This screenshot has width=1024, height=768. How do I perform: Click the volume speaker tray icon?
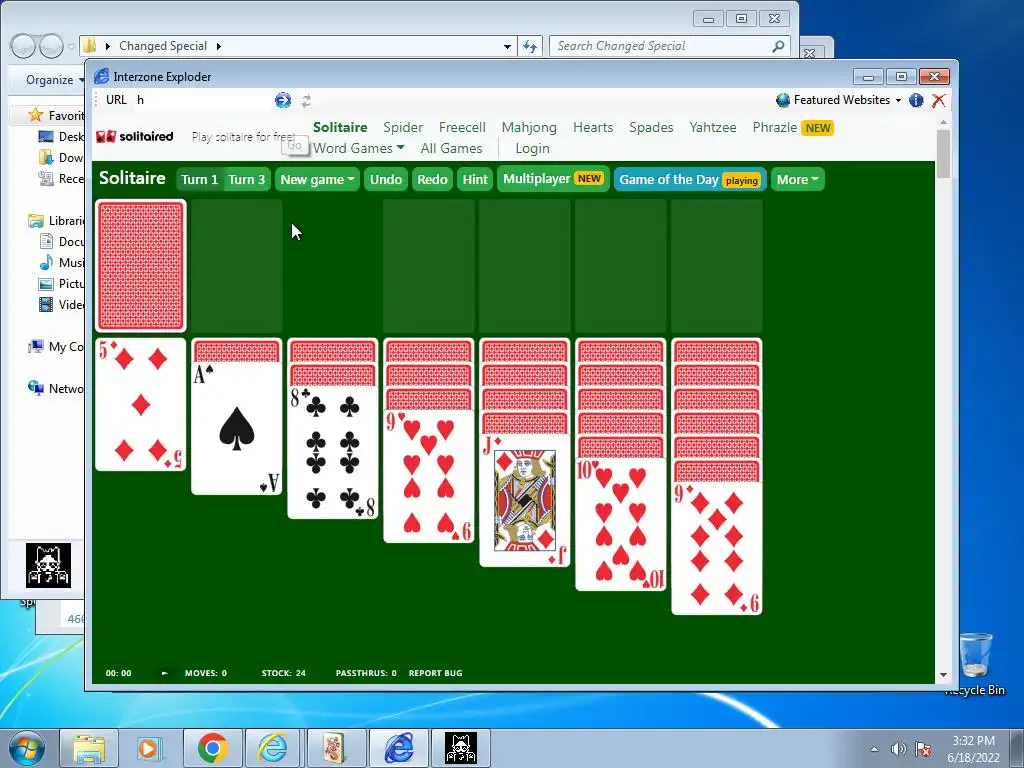(x=899, y=748)
